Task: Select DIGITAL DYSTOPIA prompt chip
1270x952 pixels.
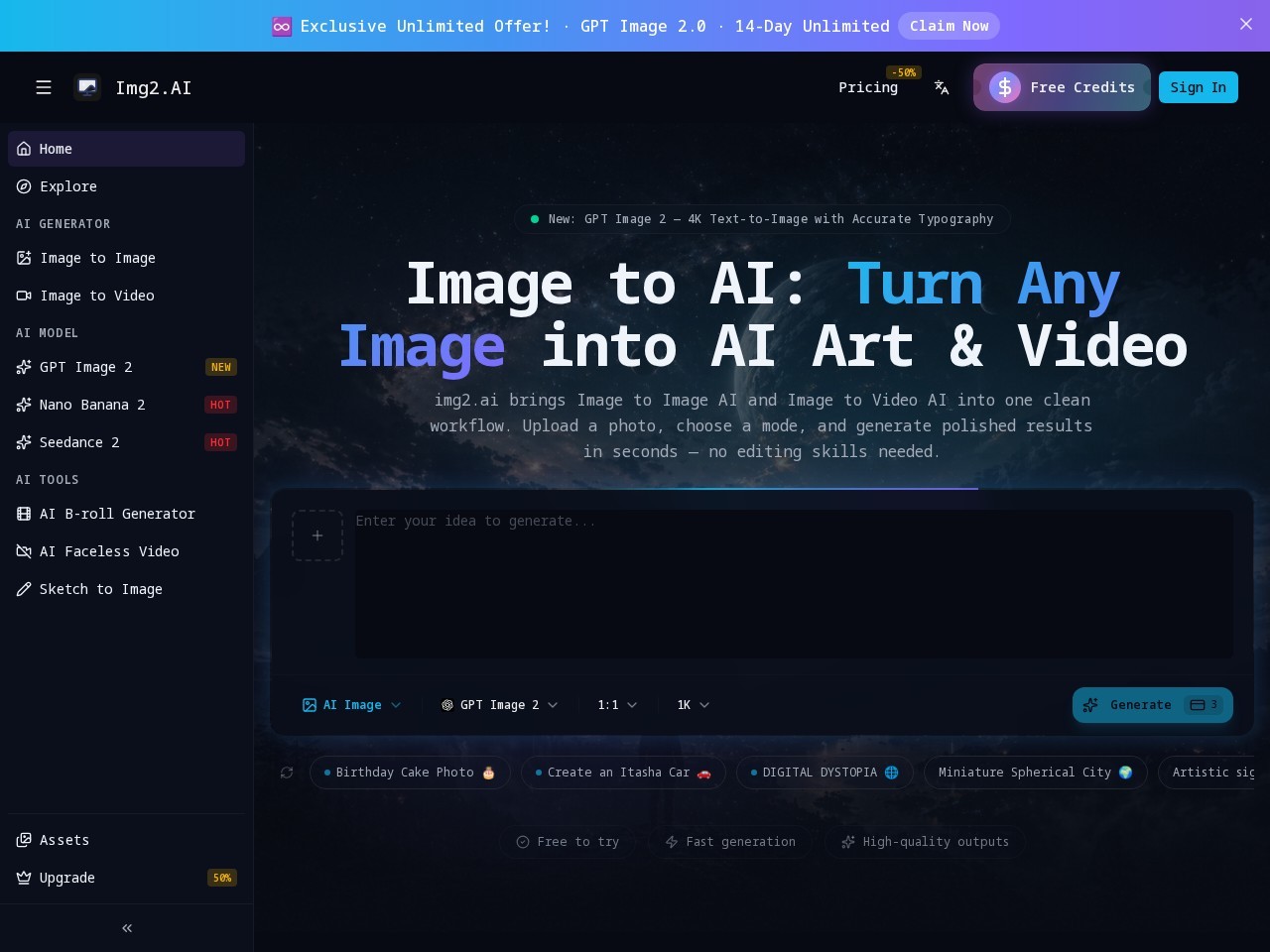Action: click(825, 773)
